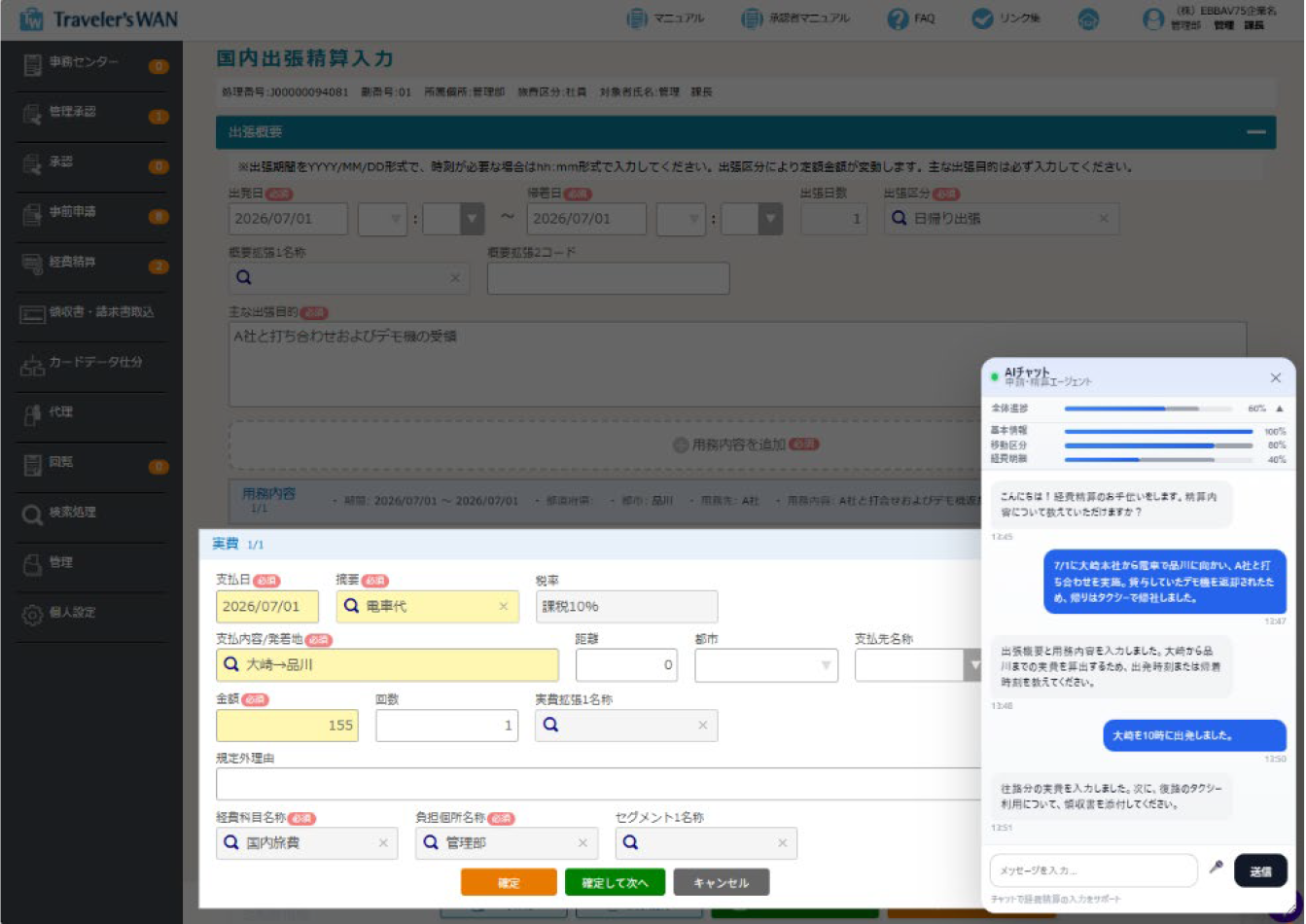
Task: Click the 支払日 date field
Action: tap(267, 606)
